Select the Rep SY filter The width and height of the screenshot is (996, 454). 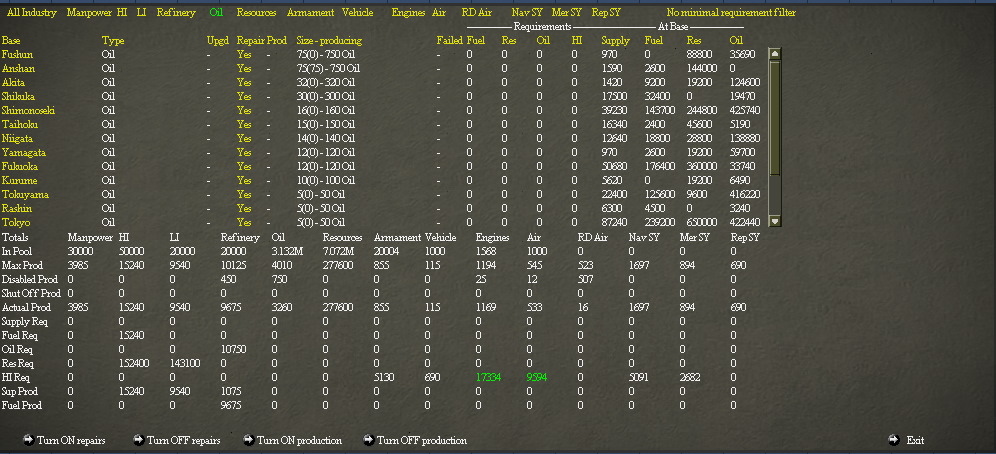pos(606,12)
